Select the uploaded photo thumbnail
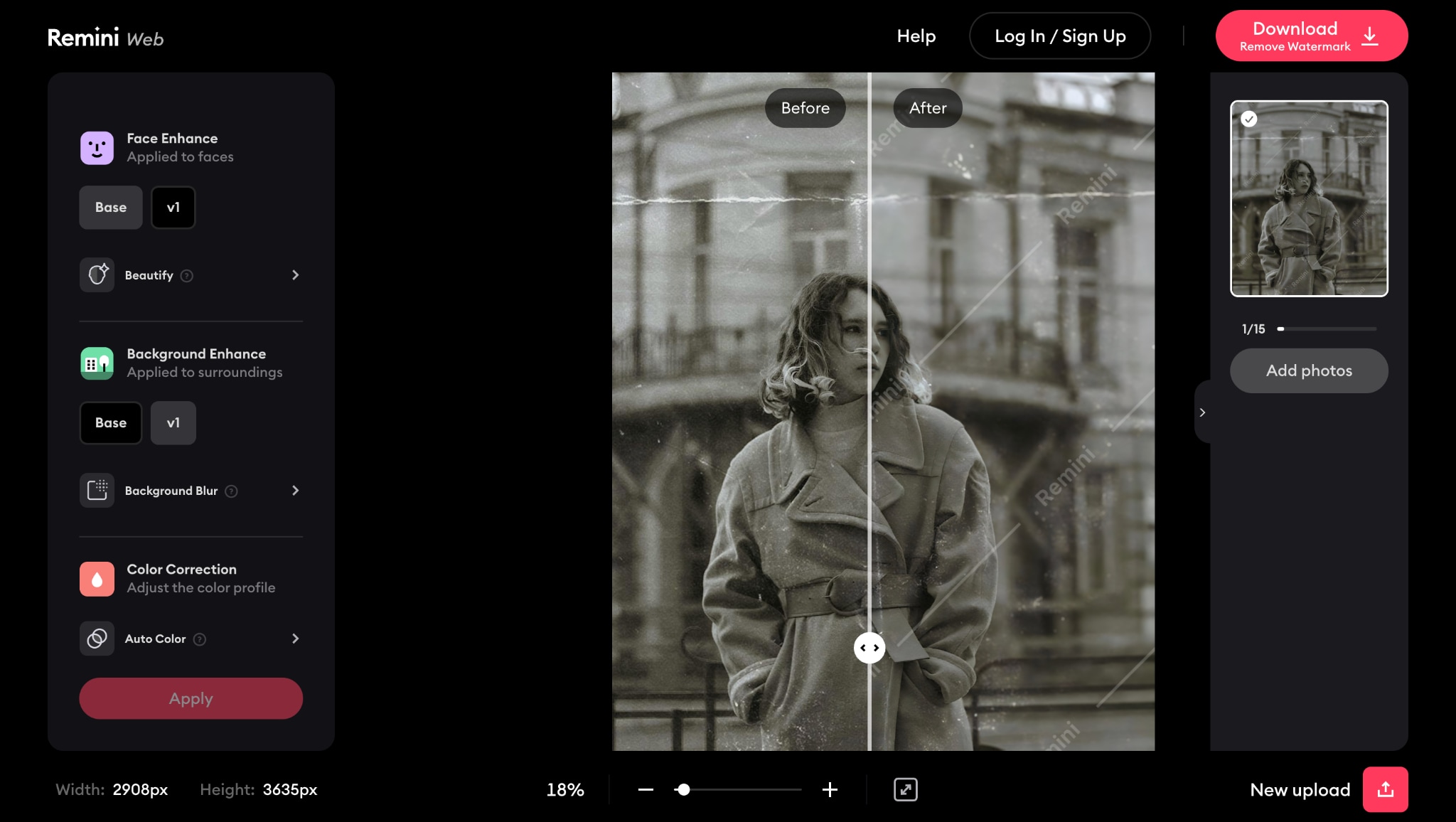Image resolution: width=1456 pixels, height=822 pixels. coord(1309,198)
